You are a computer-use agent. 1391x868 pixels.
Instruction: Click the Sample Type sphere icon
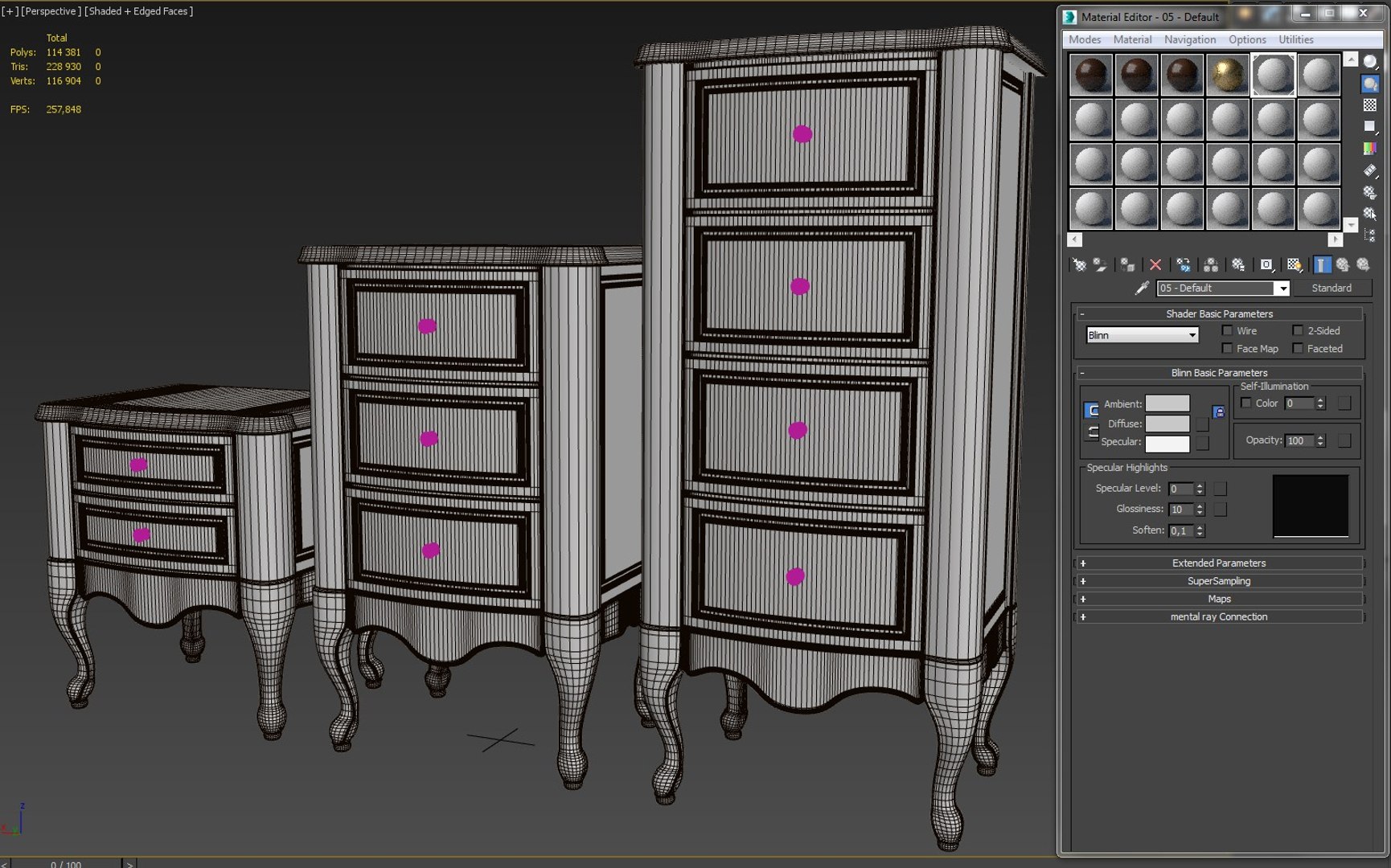1370,62
